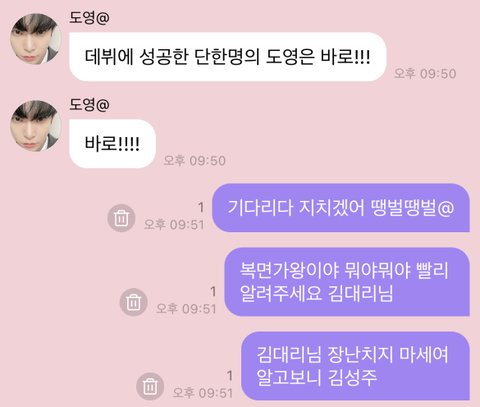
Task: Select the '김대리님 장난치지 마세여 알고보니 김성주' bubble
Action: pyautogui.click(x=355, y=366)
